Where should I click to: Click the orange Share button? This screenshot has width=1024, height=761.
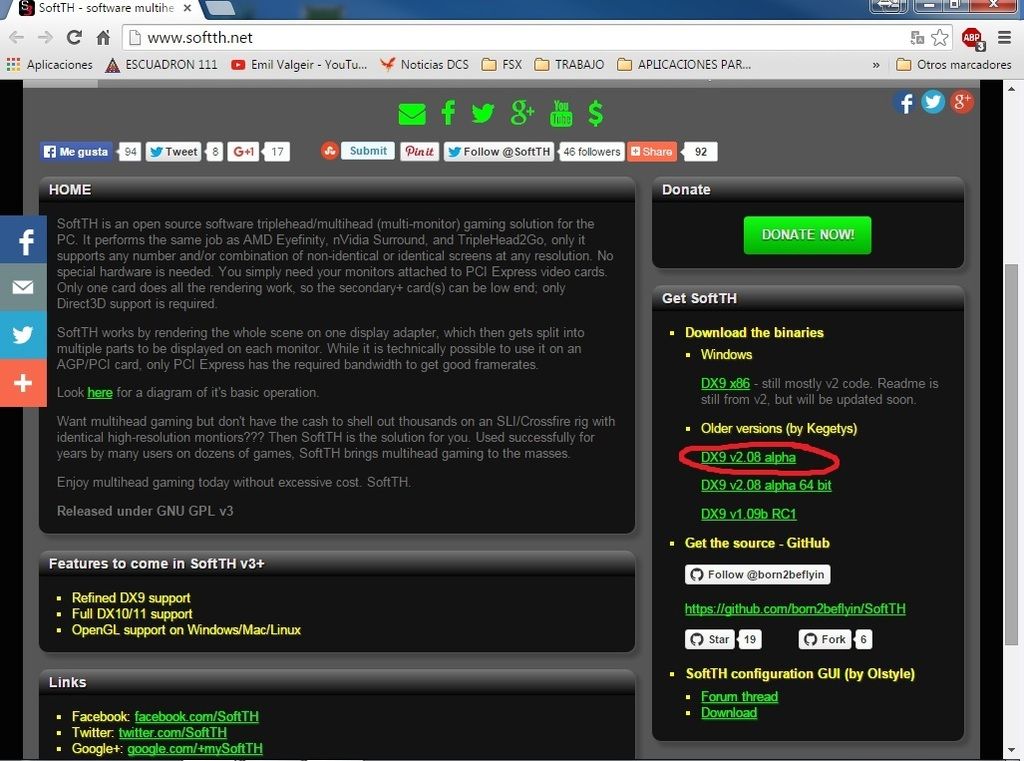pos(651,152)
